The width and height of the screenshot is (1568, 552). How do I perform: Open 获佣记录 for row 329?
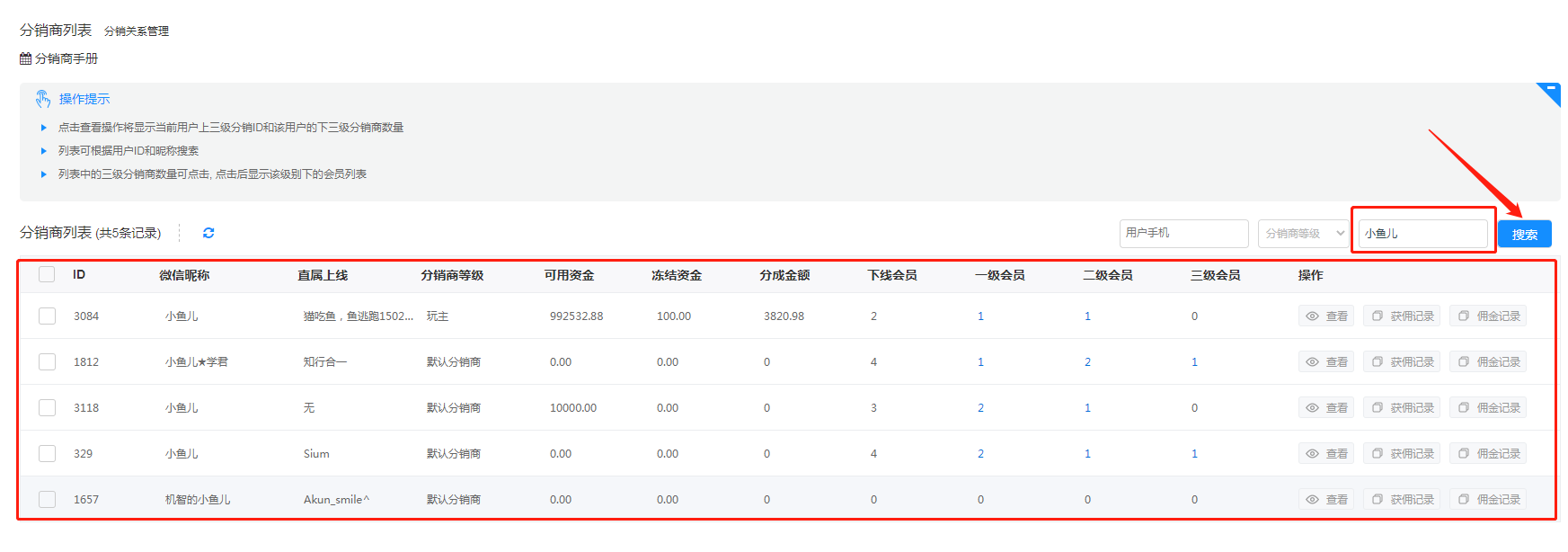[1402, 453]
